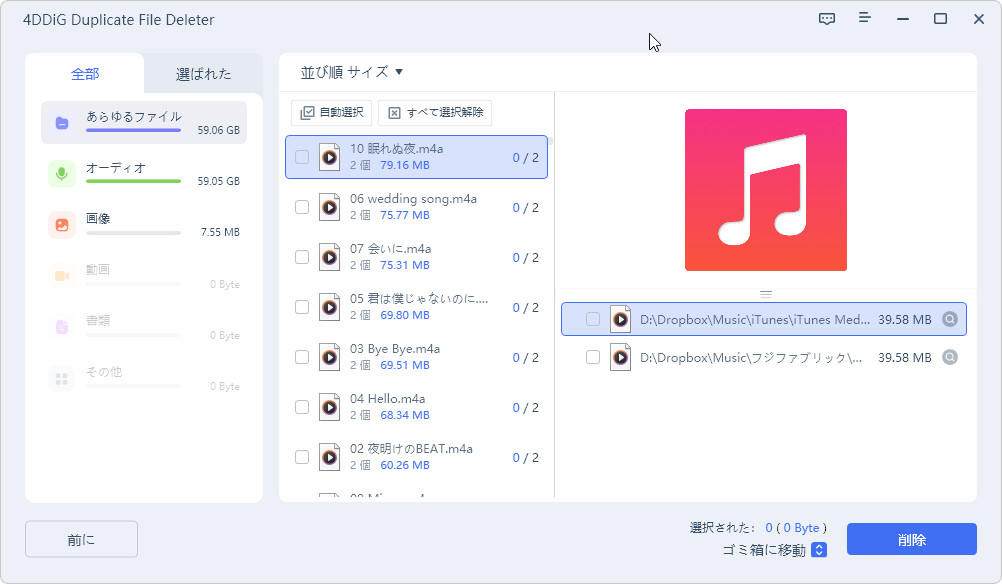Click the その他 category icon
The image size is (1002, 584).
click(62, 379)
